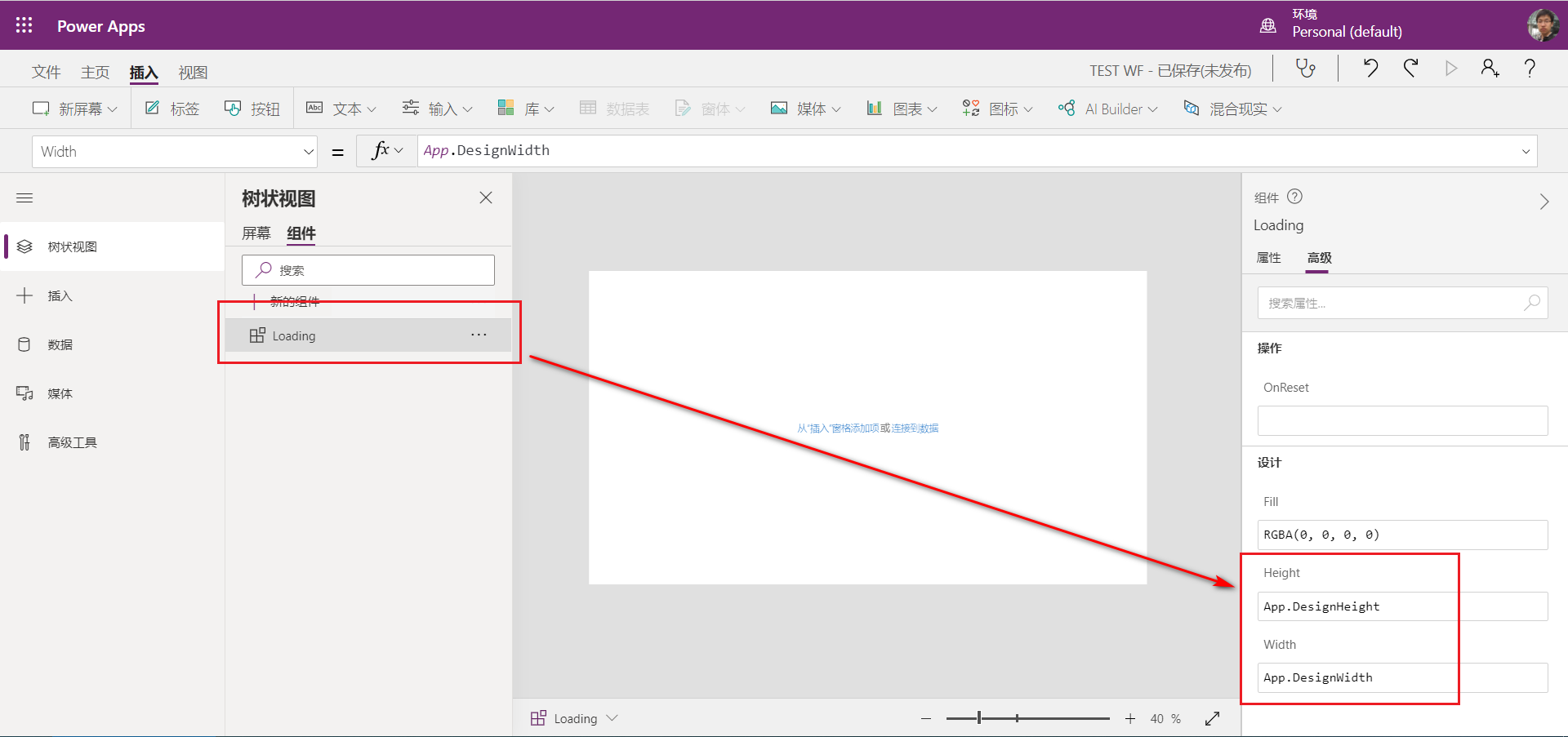Open the Help question mark
1568x737 pixels.
(x=1530, y=69)
